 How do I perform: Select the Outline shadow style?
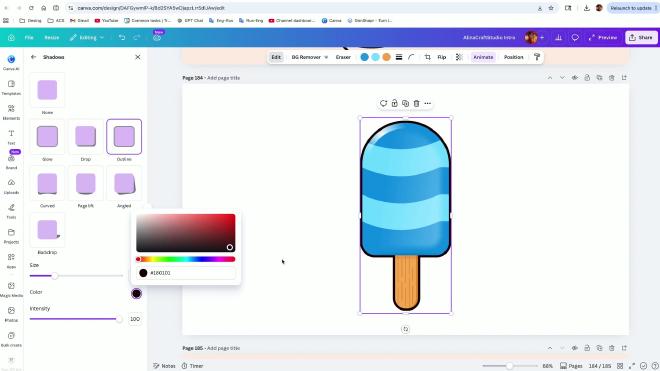[x=124, y=137]
